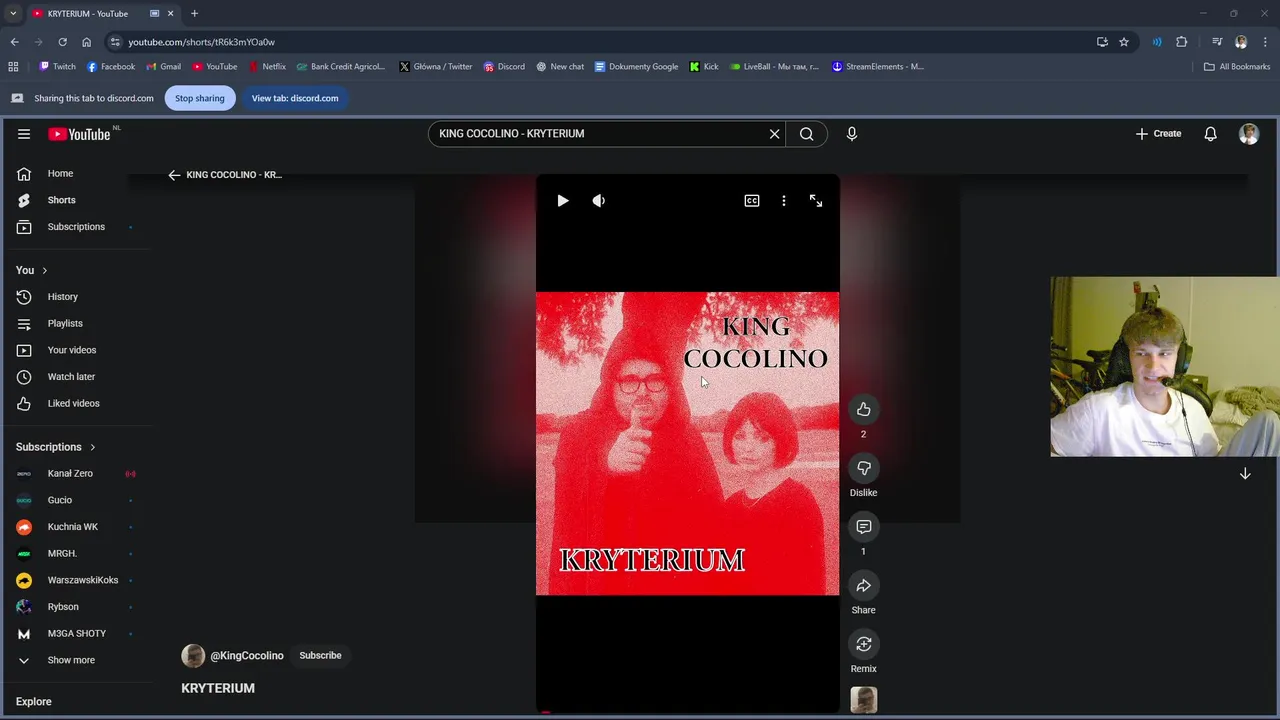Open the browser home page

(x=86, y=42)
